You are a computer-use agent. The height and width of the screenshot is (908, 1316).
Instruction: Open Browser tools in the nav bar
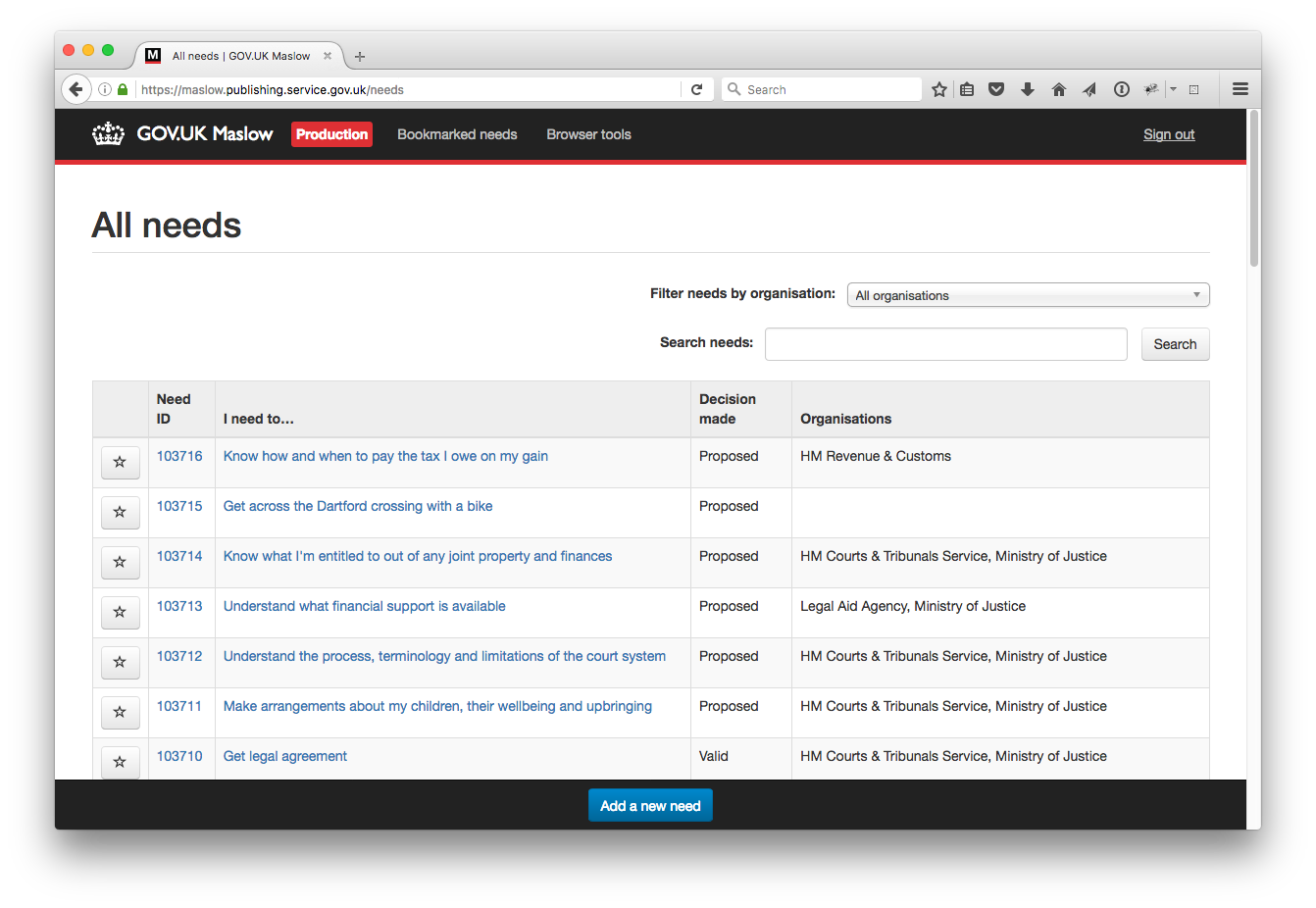tap(588, 134)
